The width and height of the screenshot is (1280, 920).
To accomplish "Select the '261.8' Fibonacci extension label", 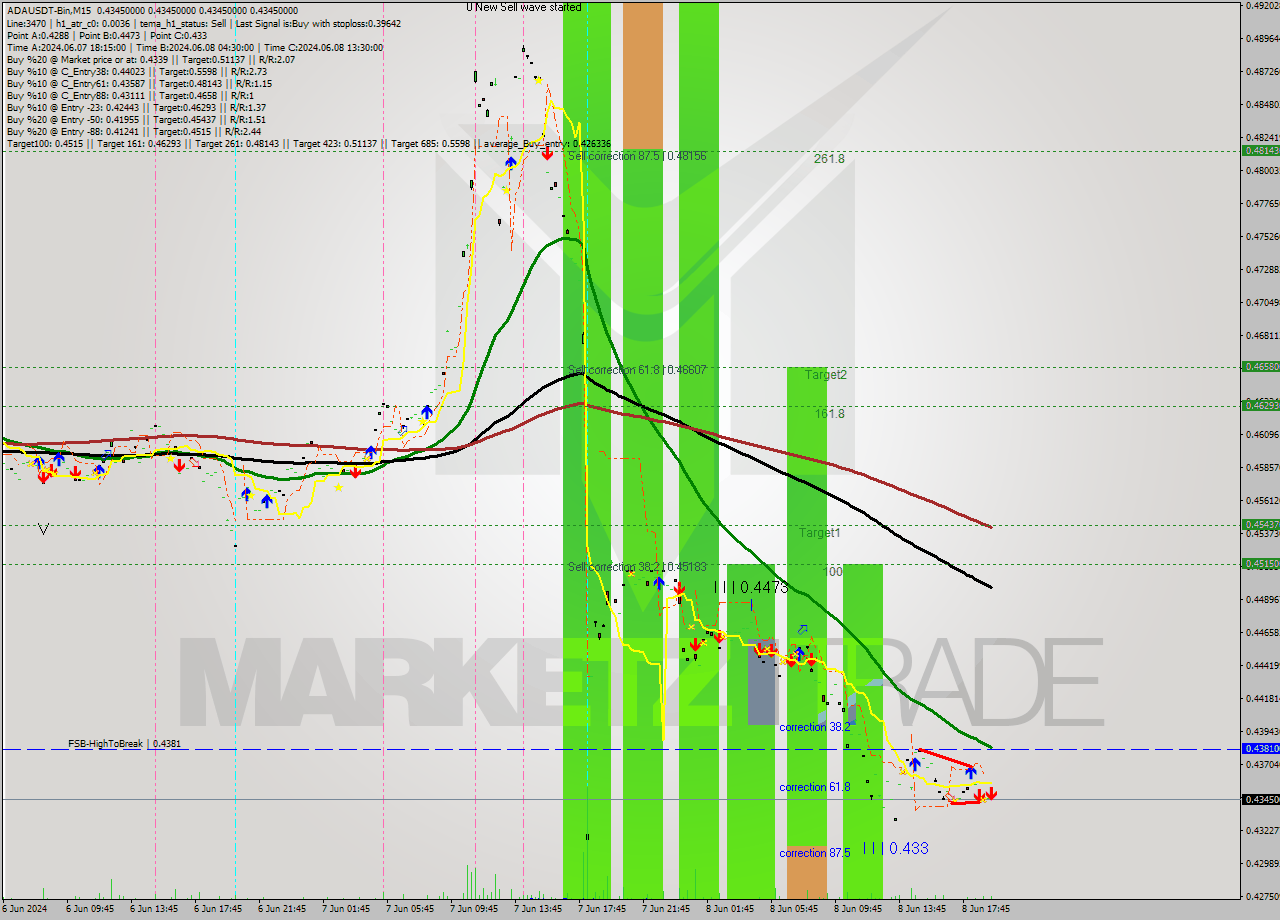I will pyautogui.click(x=824, y=157).
